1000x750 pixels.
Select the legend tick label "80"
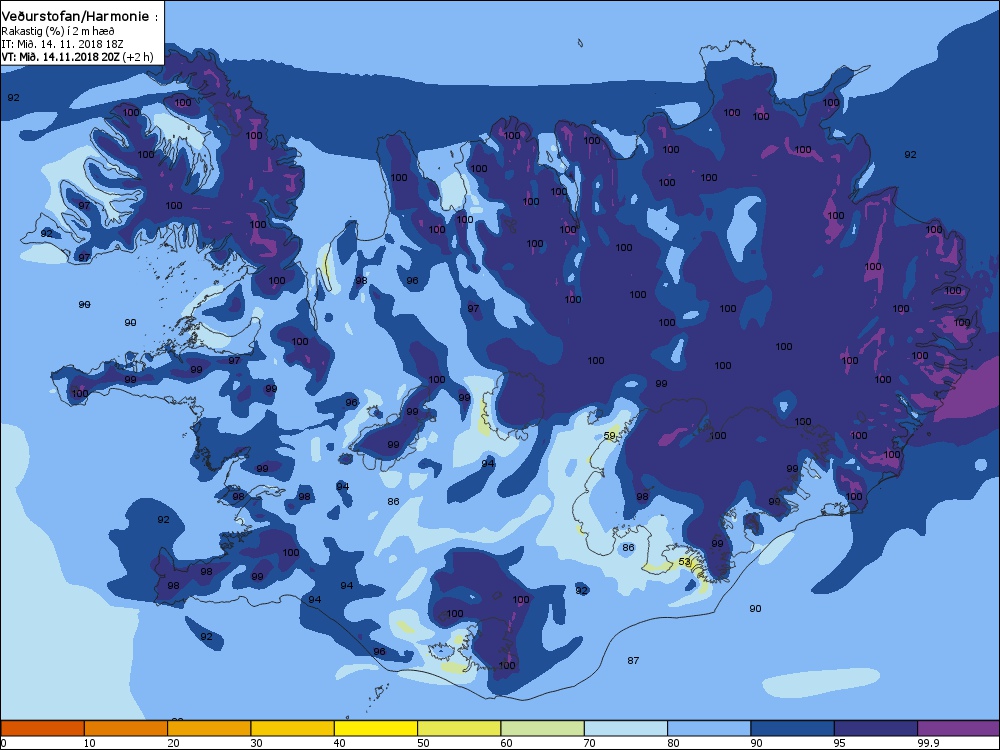pos(673,743)
